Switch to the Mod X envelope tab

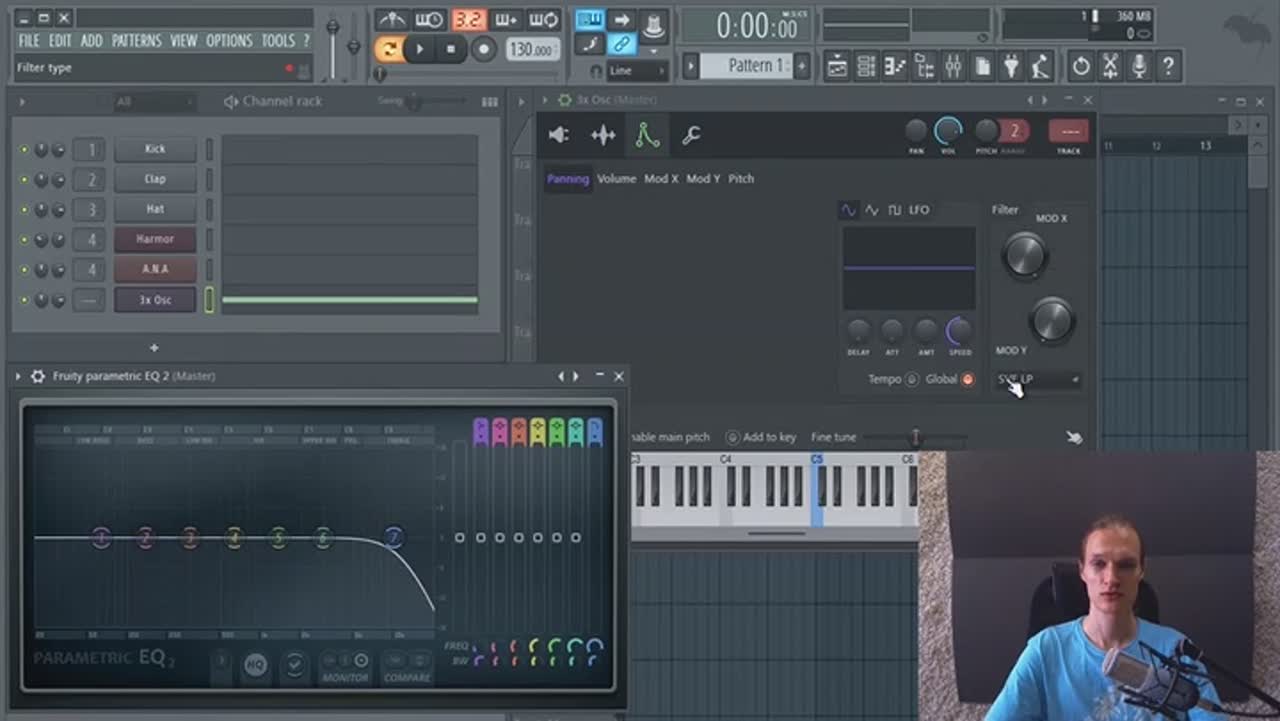660,179
